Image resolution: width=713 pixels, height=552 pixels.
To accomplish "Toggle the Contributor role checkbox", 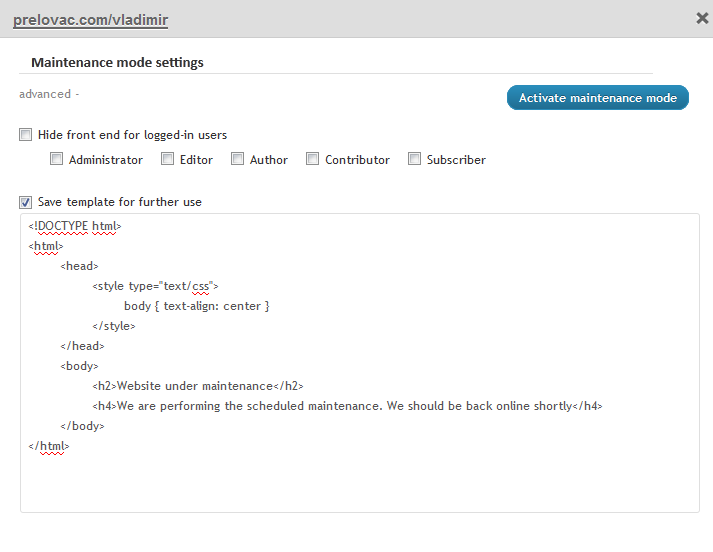I will [x=313, y=159].
